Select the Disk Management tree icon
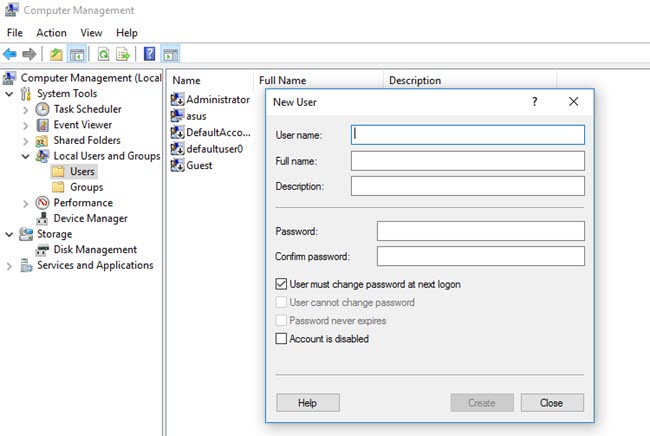The image size is (650, 436). [x=44, y=250]
